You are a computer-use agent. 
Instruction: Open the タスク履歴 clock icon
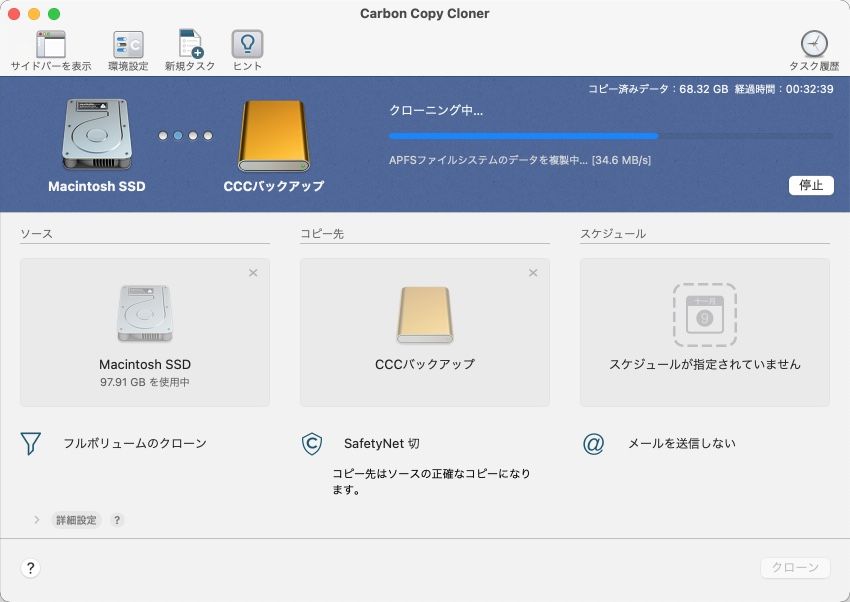coord(814,44)
